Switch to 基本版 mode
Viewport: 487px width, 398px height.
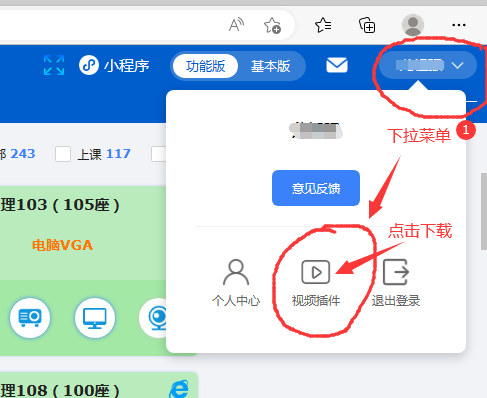pos(270,66)
